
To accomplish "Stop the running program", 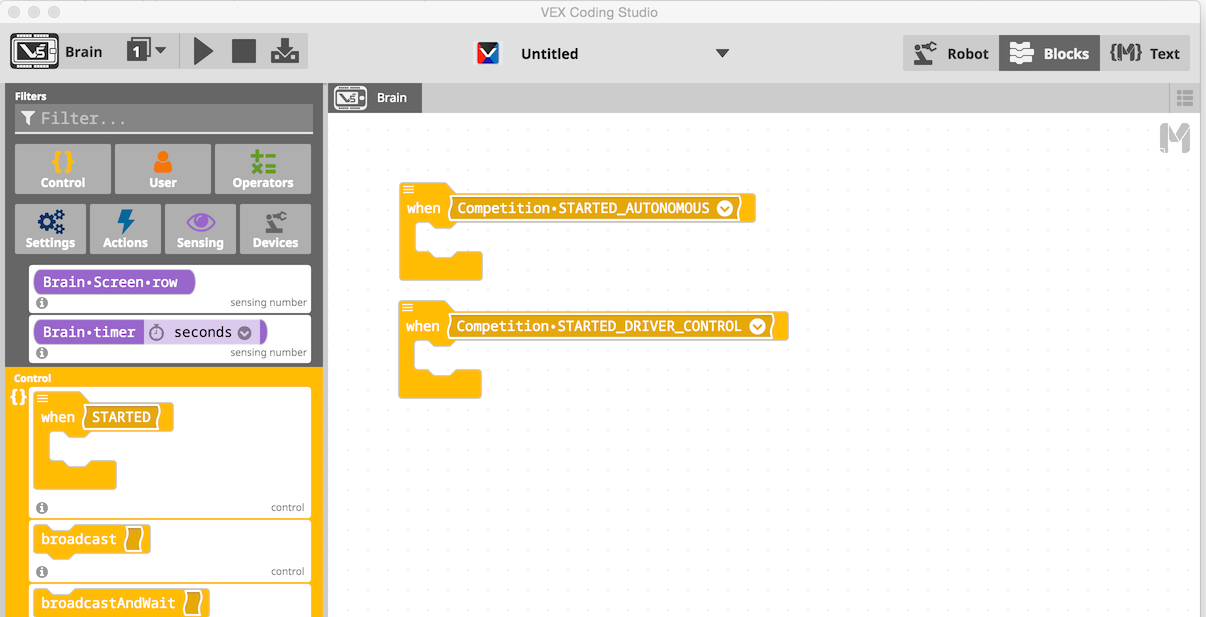I will tap(244, 51).
